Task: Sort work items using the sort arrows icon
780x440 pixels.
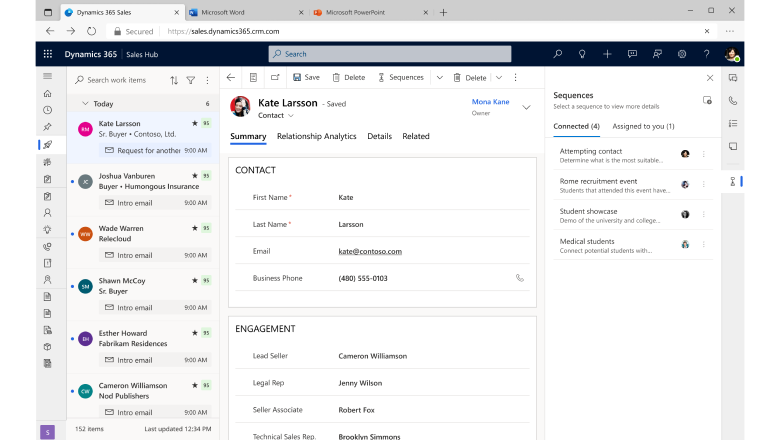Action: click(x=174, y=80)
